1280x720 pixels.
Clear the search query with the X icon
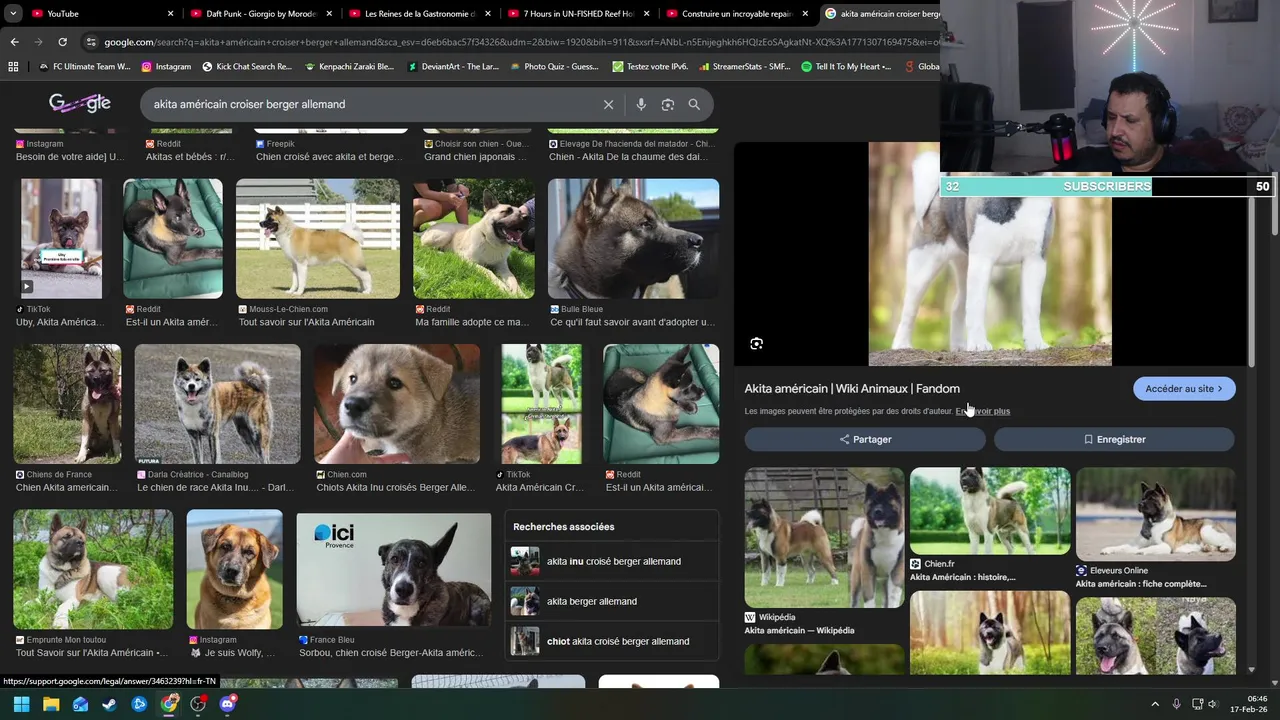tap(608, 104)
